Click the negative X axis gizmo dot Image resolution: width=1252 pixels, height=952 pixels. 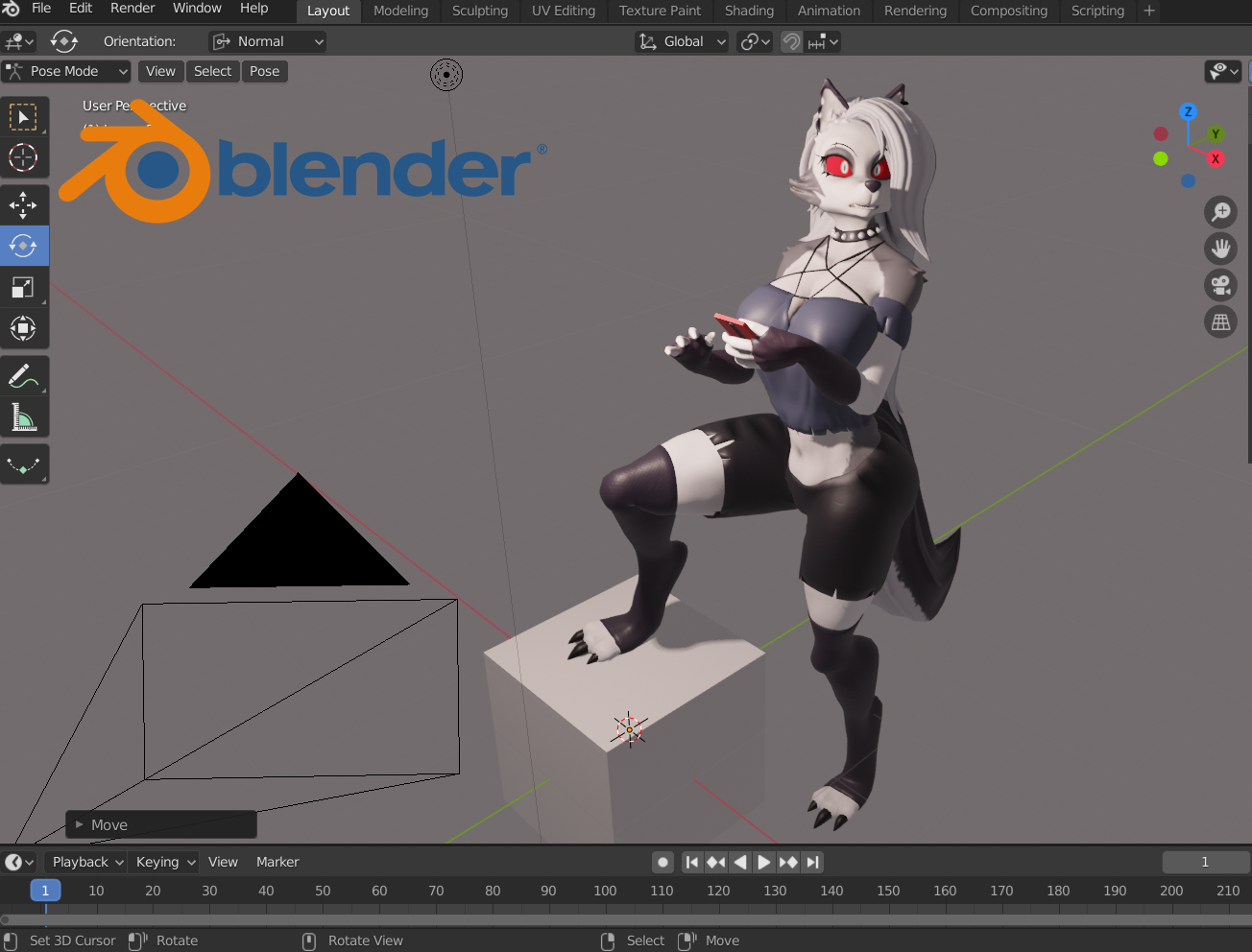coord(1161,133)
